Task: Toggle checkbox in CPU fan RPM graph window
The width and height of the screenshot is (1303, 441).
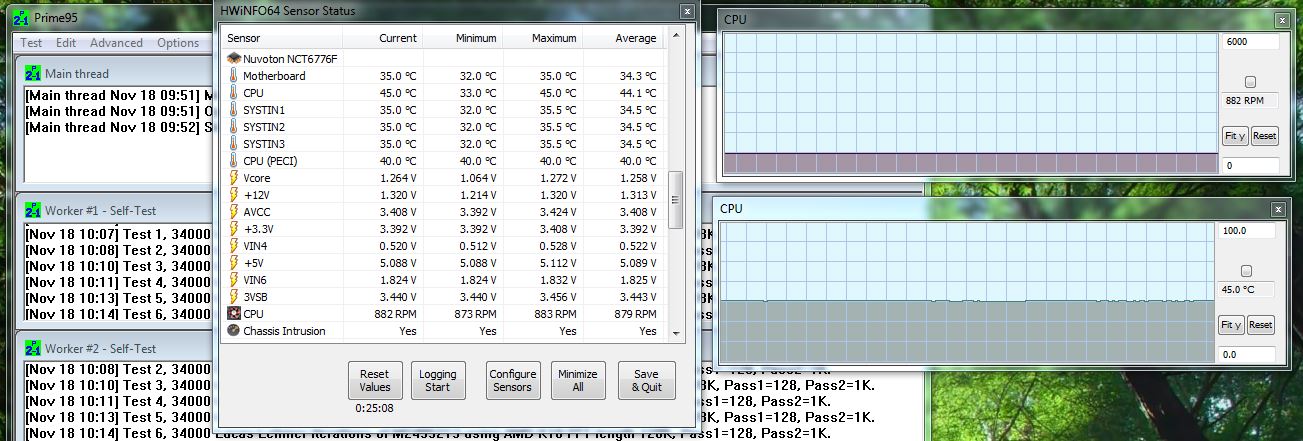Action: tap(1250, 82)
